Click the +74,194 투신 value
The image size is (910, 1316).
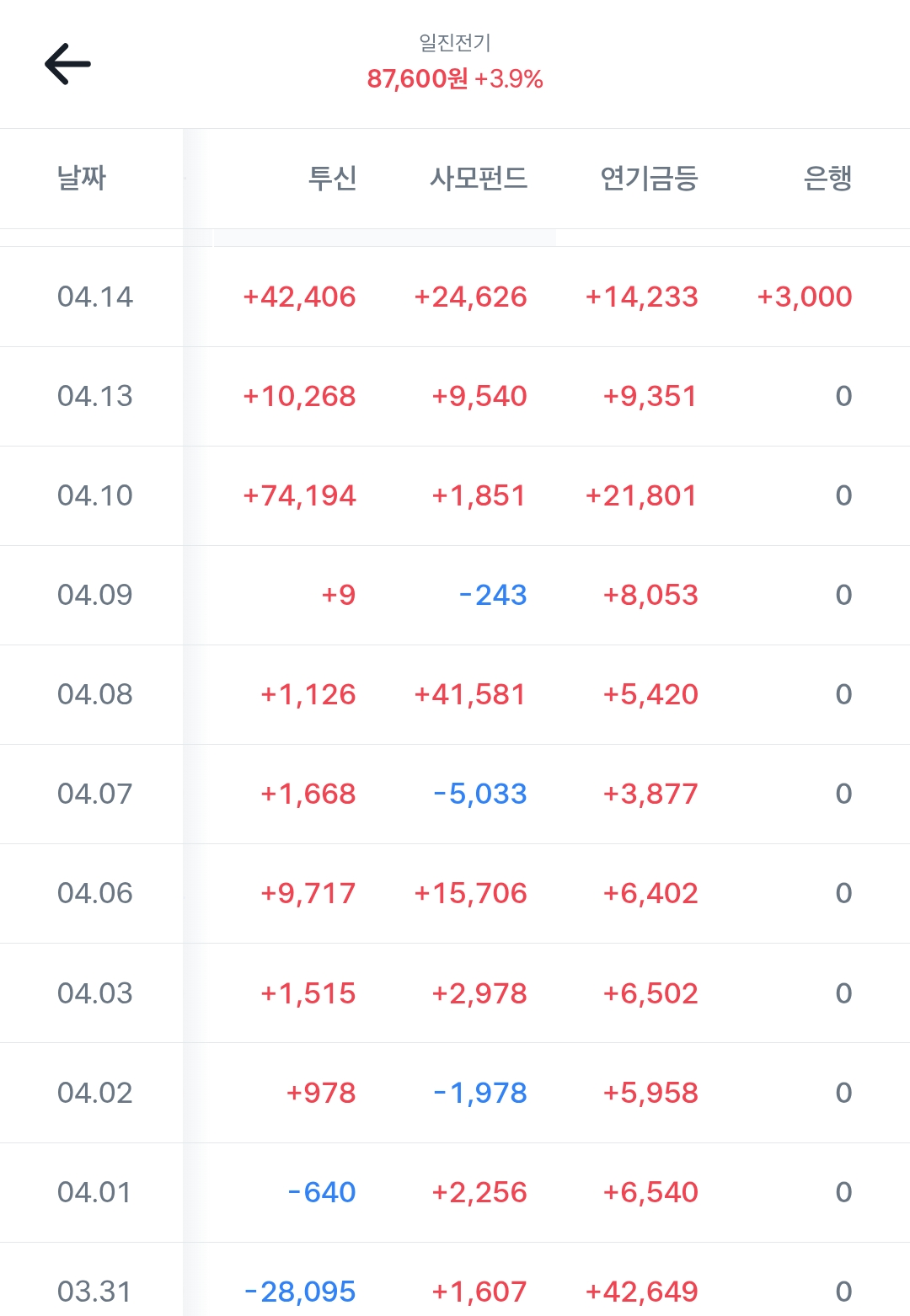(x=299, y=495)
